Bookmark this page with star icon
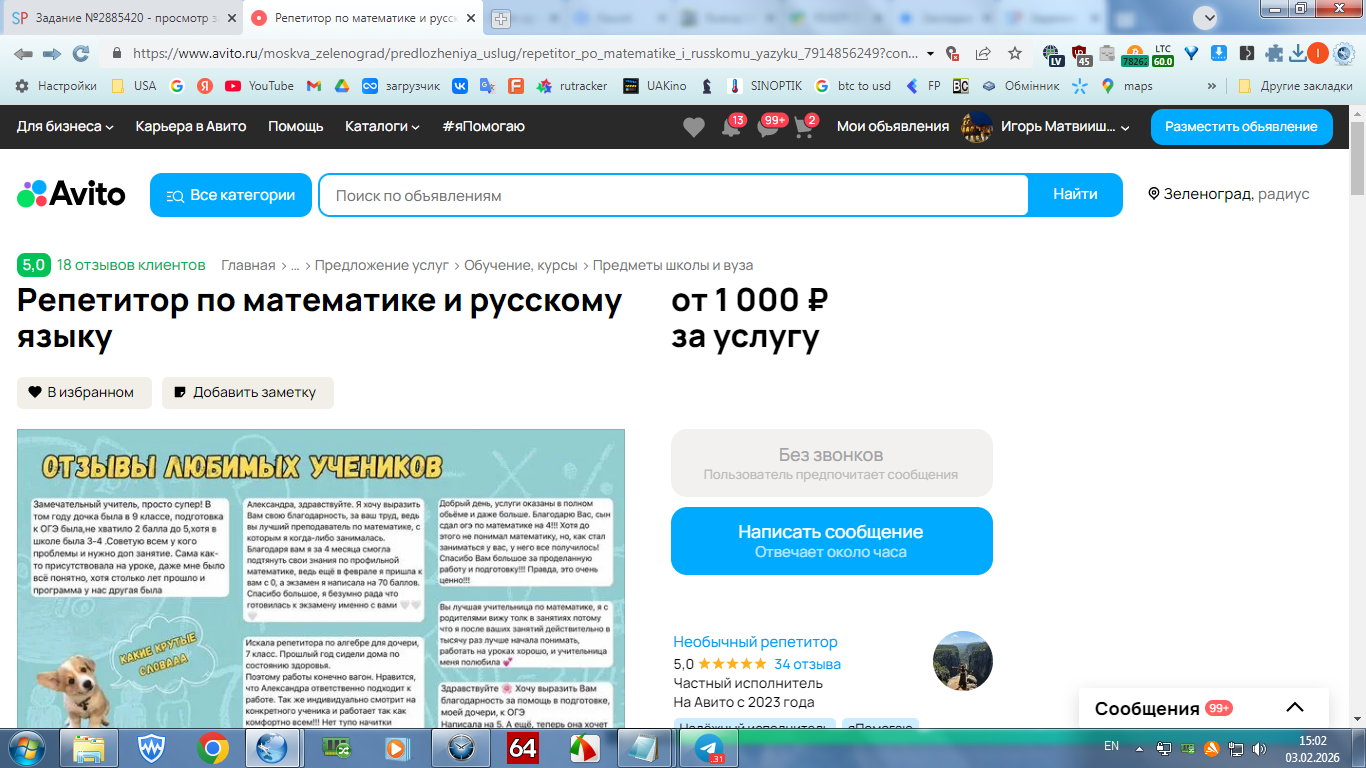This screenshot has height=768, width=1366. click(x=1015, y=53)
